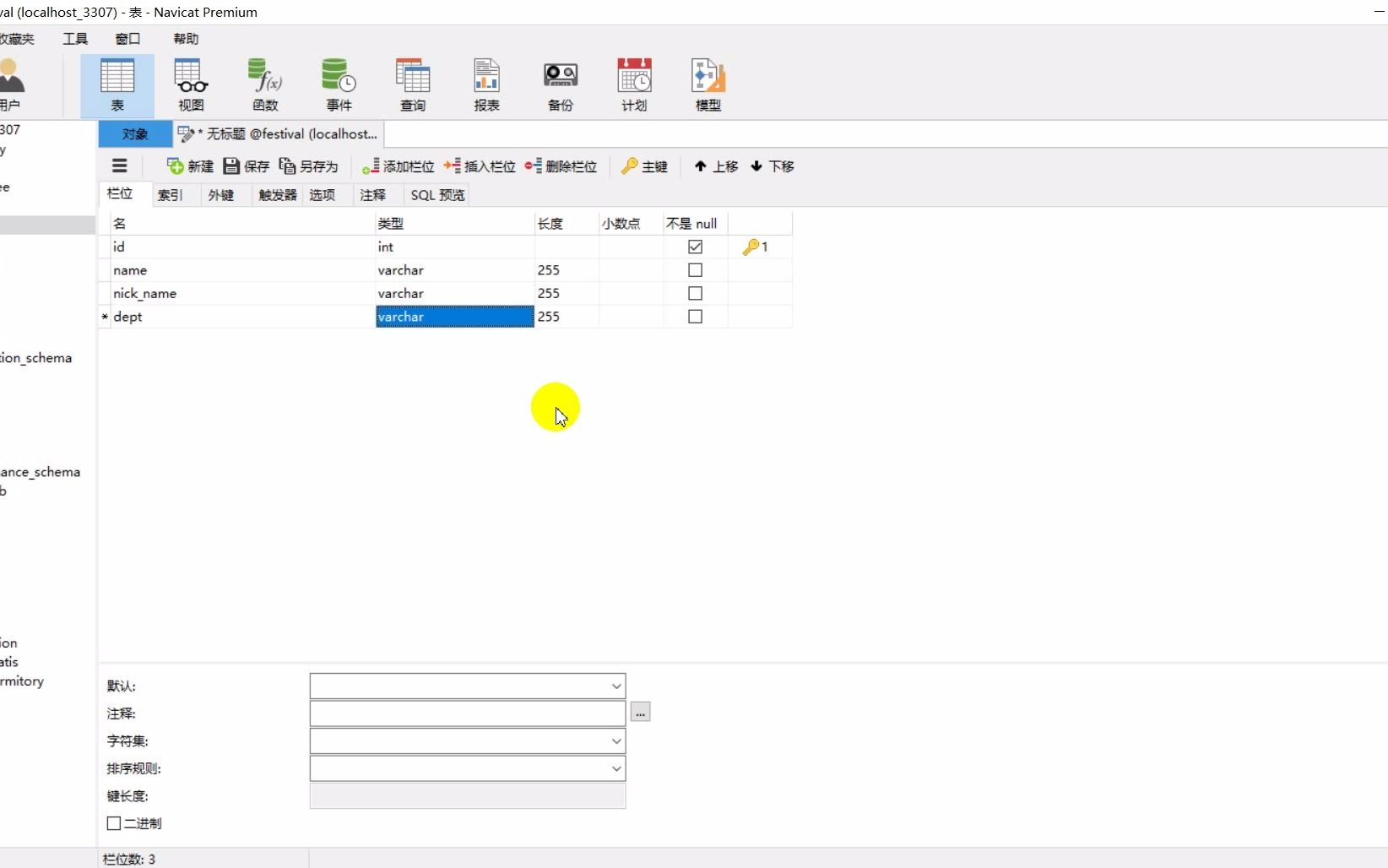Click the length 255 cell for nick_name

coord(567,293)
